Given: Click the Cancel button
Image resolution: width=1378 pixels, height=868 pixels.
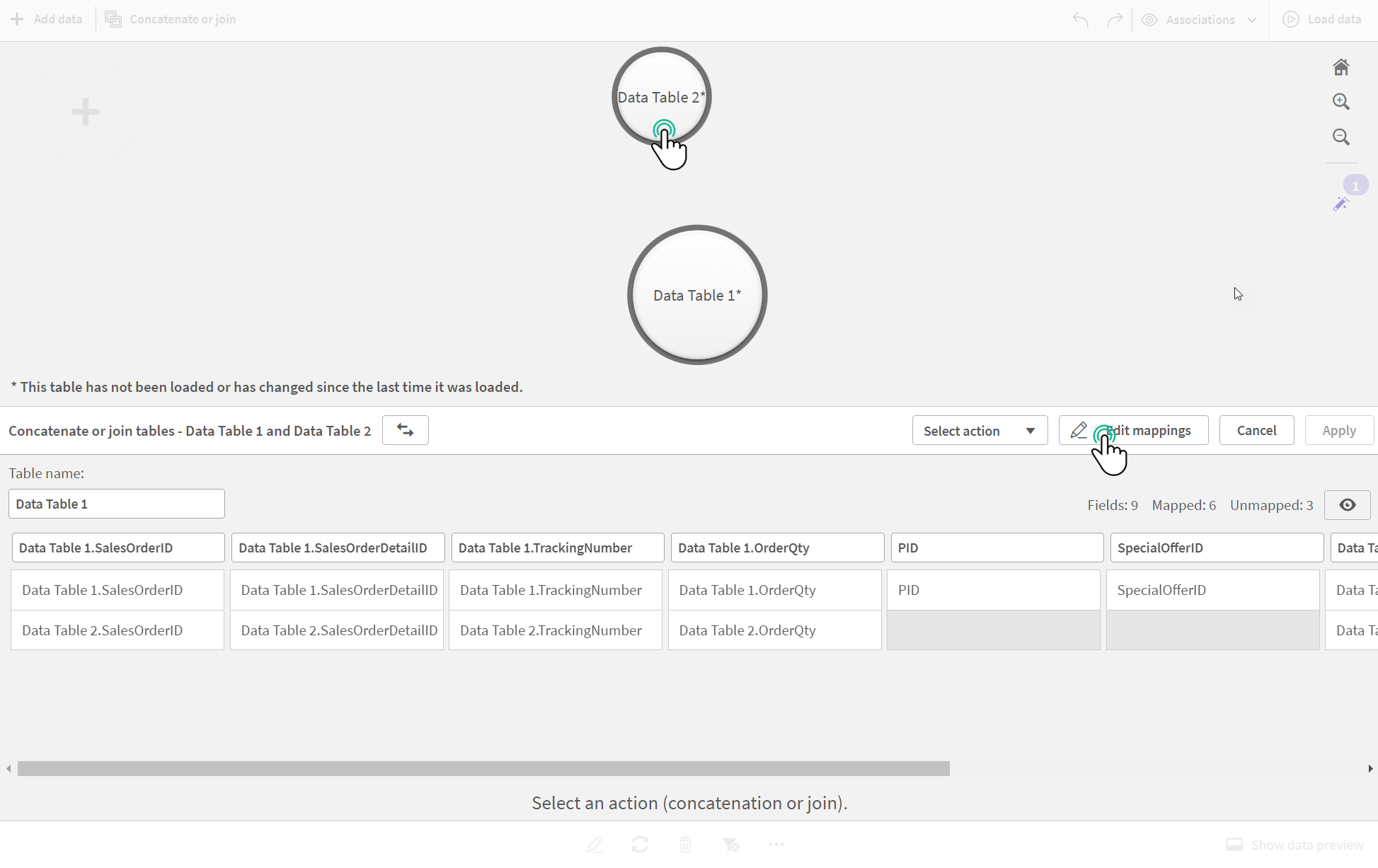Looking at the screenshot, I should (1257, 430).
